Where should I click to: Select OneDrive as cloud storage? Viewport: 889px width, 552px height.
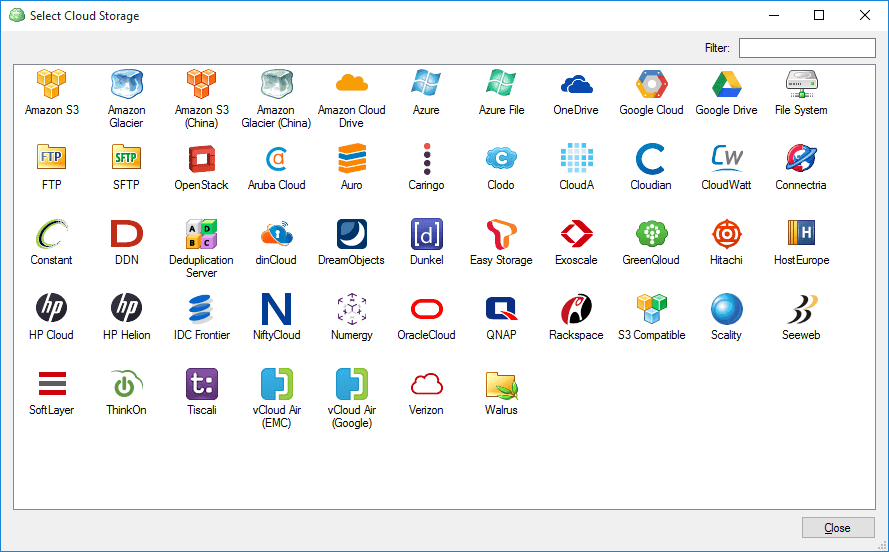point(576,84)
